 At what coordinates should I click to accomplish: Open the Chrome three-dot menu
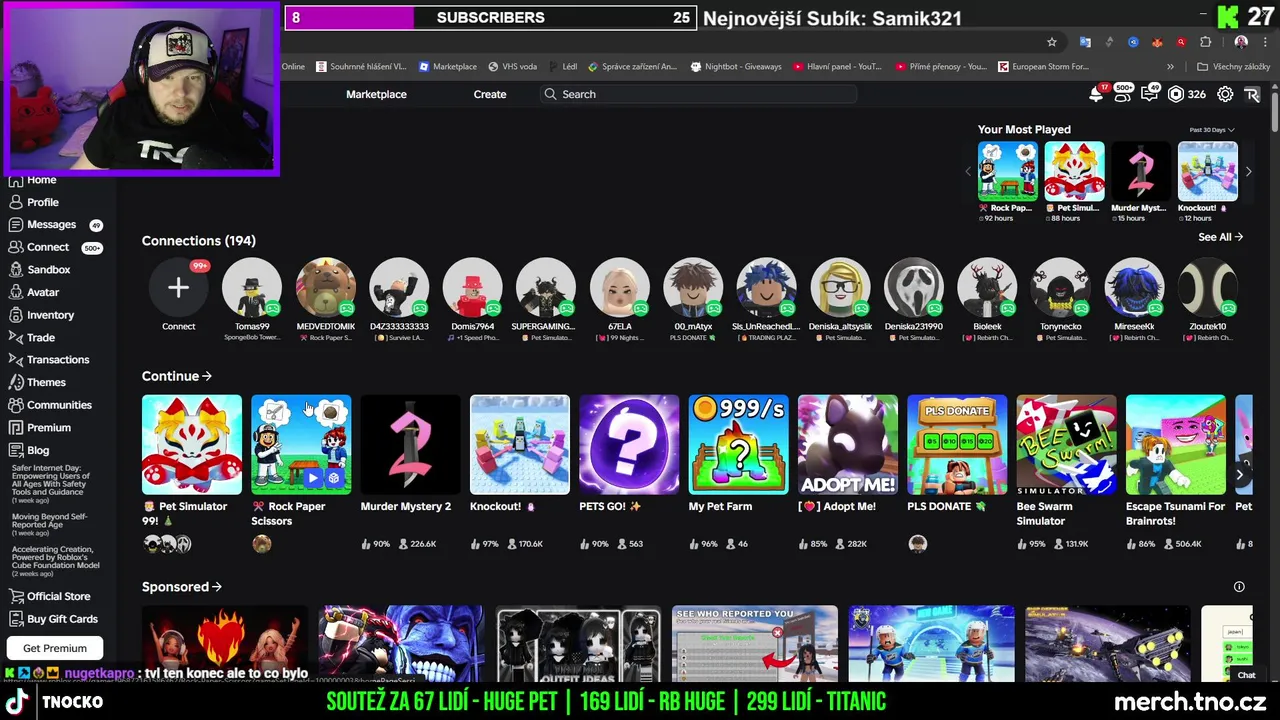(1264, 42)
